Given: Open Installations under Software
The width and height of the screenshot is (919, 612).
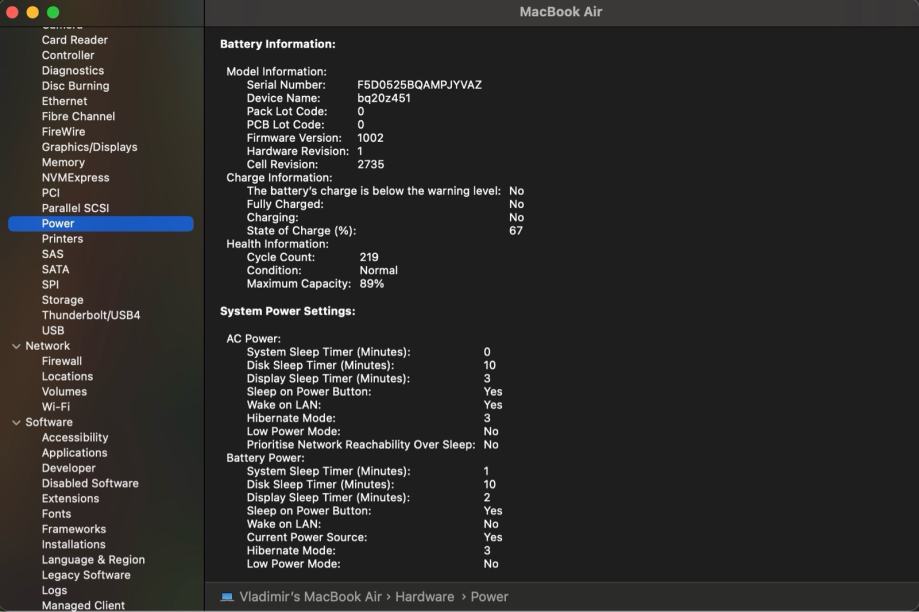Looking at the screenshot, I should (73, 544).
